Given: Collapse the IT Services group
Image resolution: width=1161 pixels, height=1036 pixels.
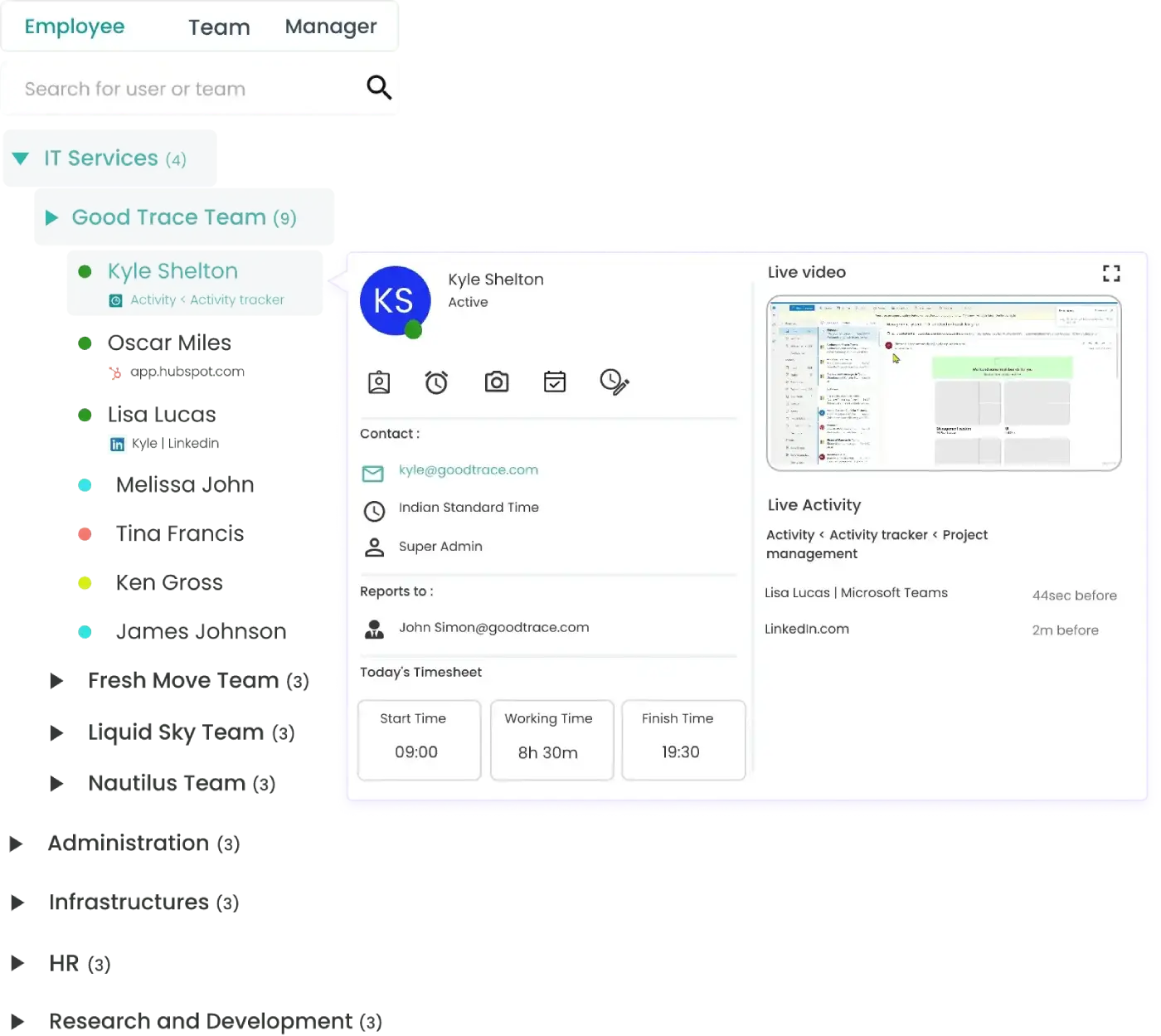Looking at the screenshot, I should [x=22, y=158].
